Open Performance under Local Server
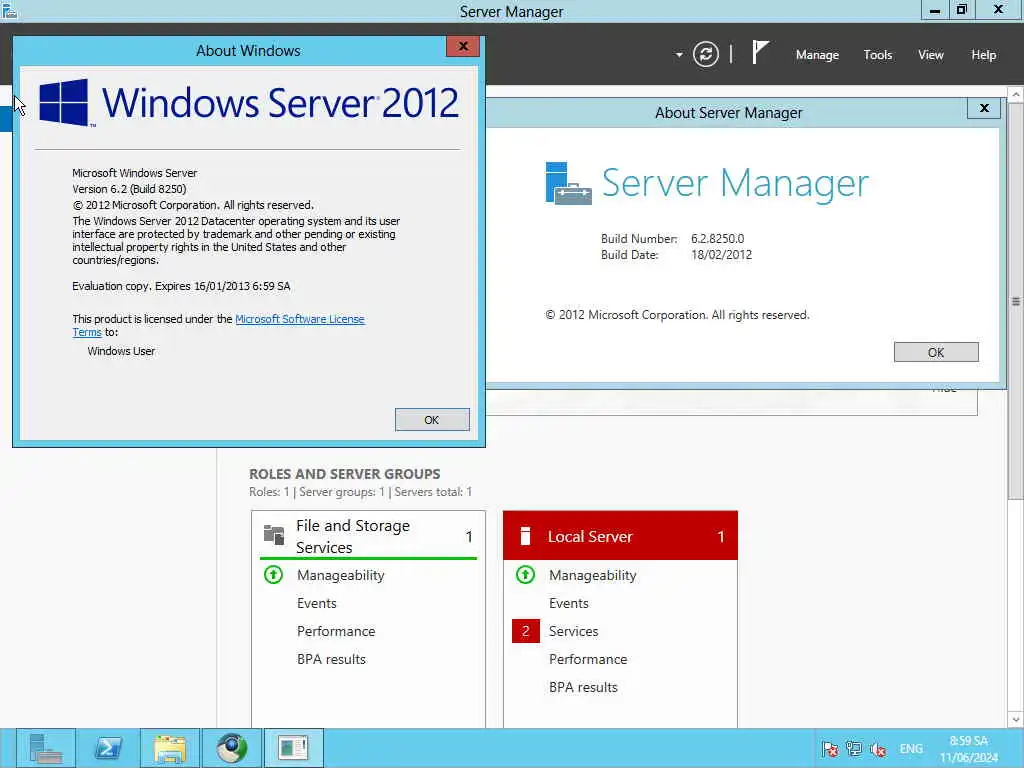Image resolution: width=1024 pixels, height=768 pixels. pyautogui.click(x=588, y=660)
